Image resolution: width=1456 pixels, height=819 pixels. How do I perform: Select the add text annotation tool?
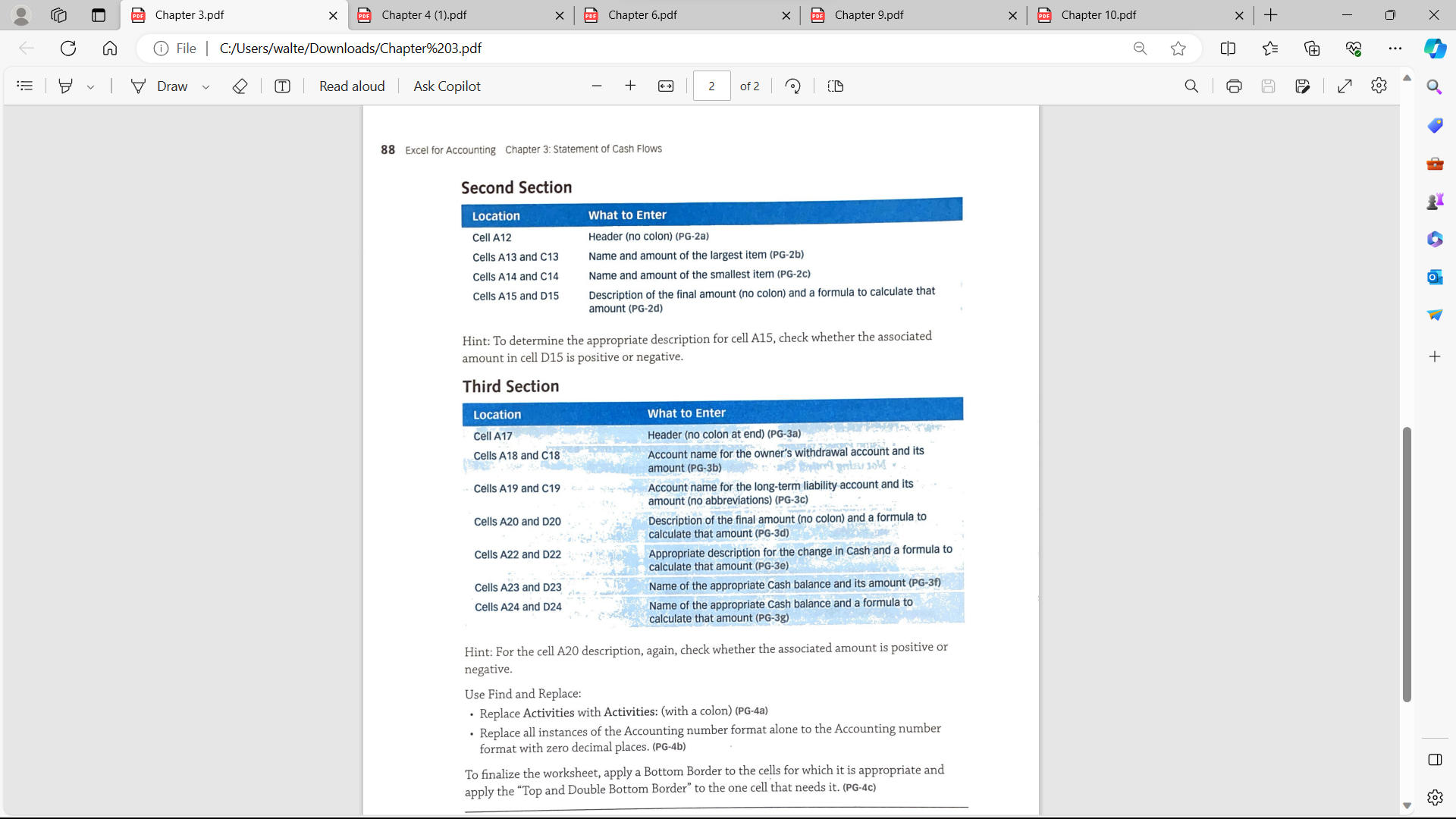click(282, 86)
